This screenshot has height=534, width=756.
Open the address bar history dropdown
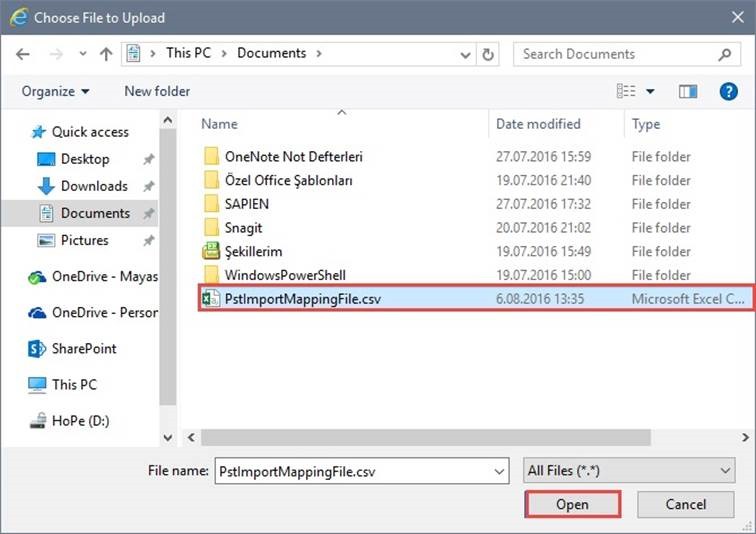pos(465,55)
